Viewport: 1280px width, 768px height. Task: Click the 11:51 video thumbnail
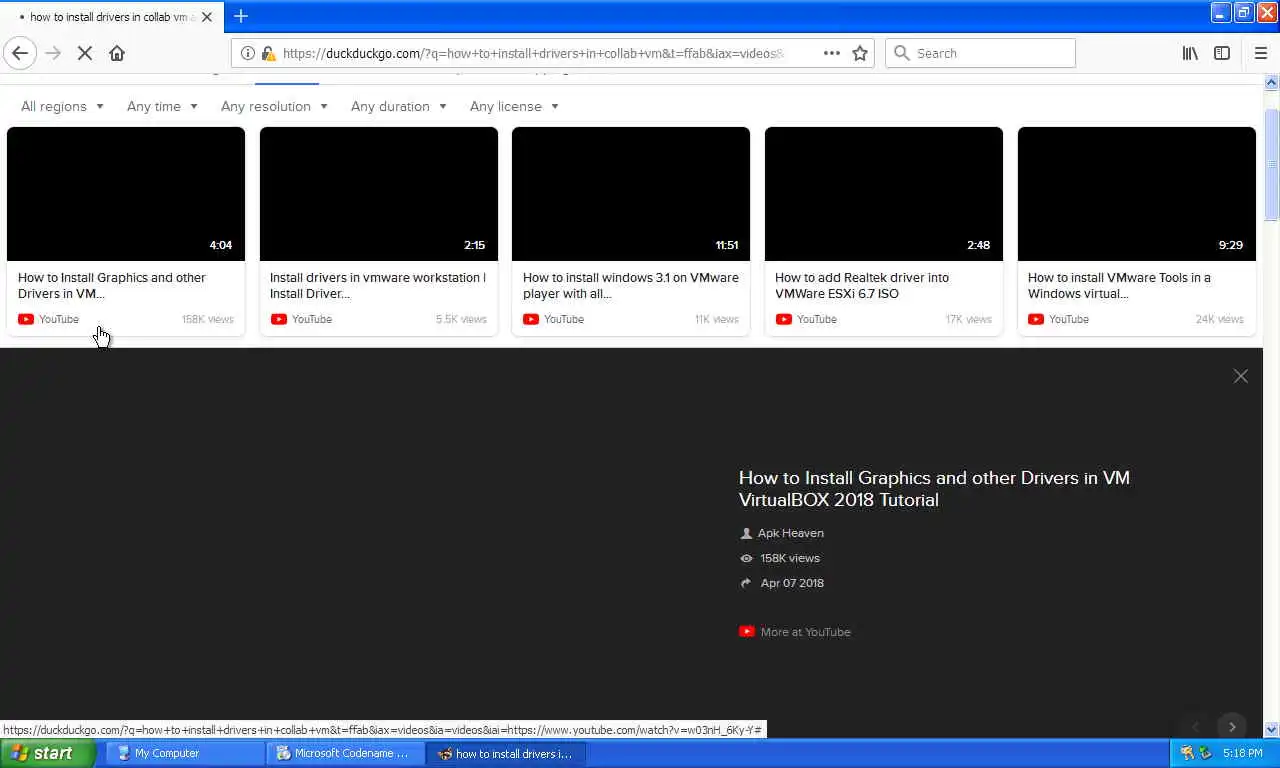click(631, 194)
